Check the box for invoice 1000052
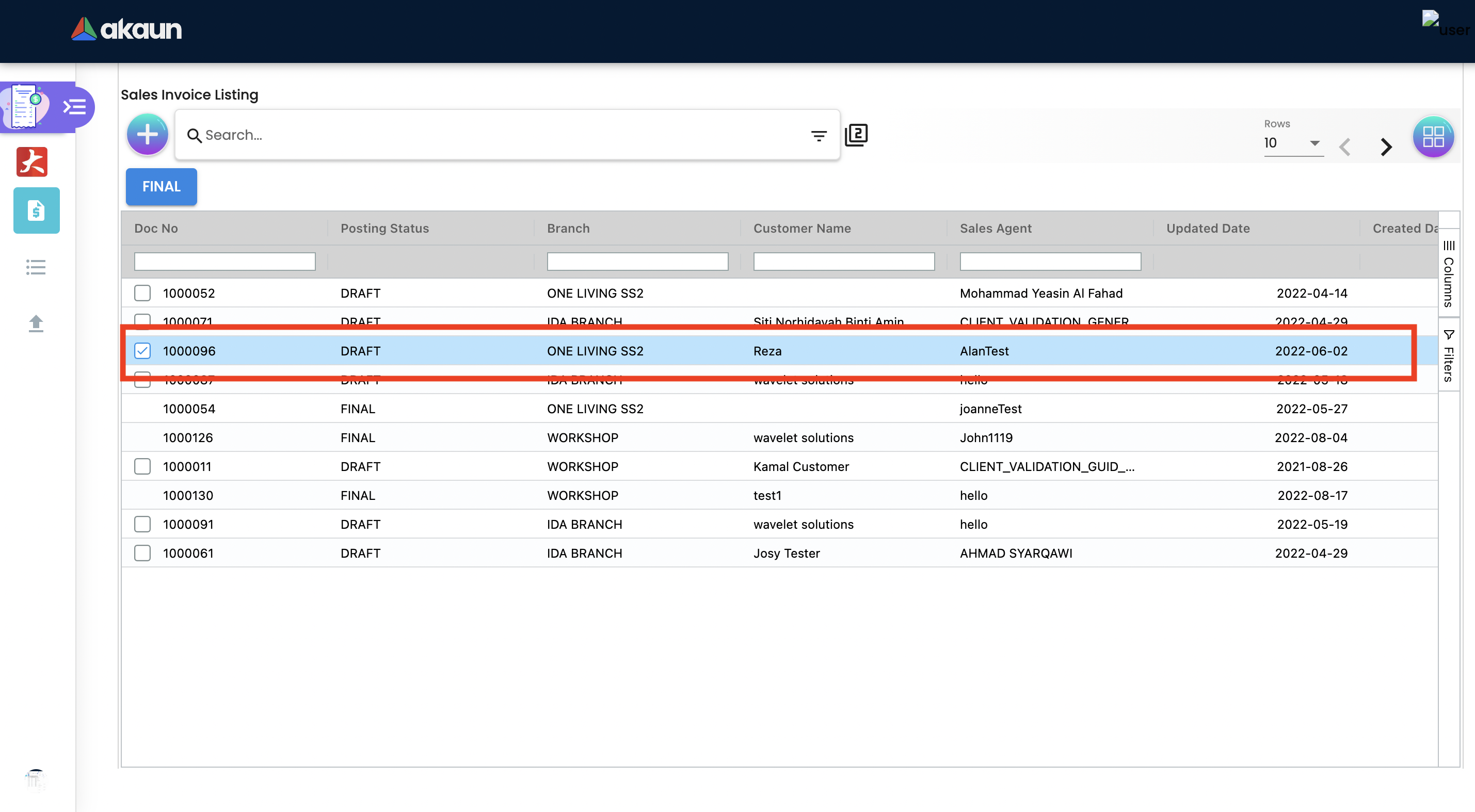The image size is (1475, 812). [142, 293]
